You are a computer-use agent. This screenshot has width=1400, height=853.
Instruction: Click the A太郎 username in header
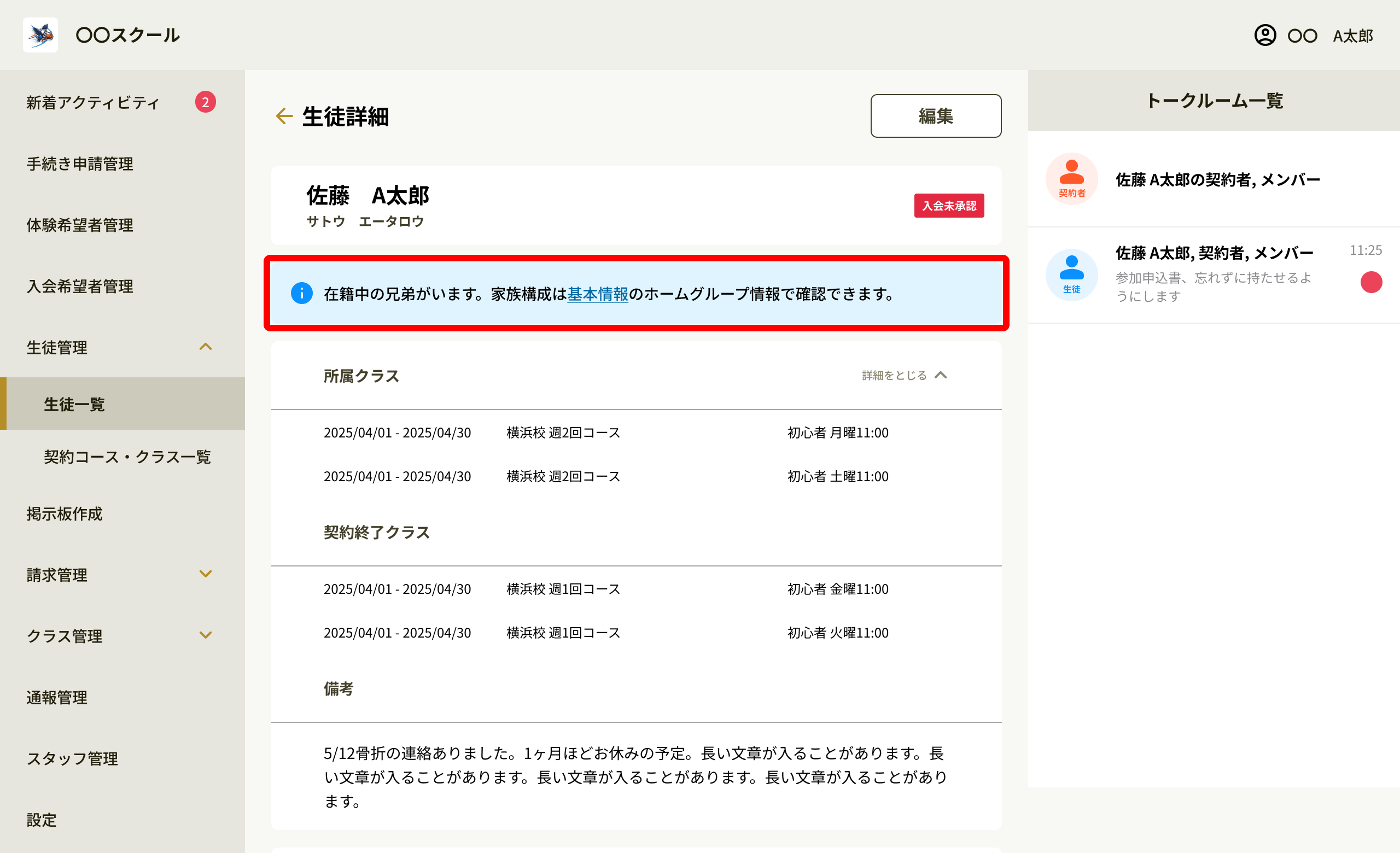pos(1353,36)
